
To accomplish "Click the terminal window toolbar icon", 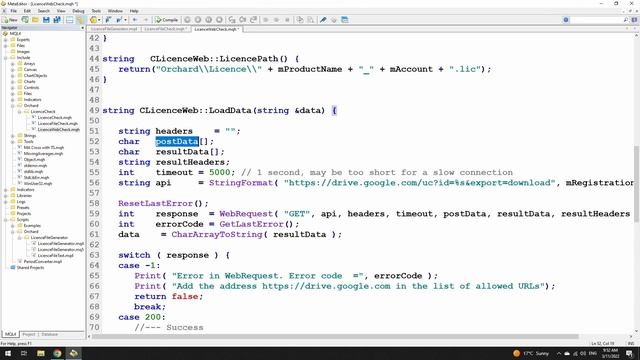I will [x=345, y=20].
